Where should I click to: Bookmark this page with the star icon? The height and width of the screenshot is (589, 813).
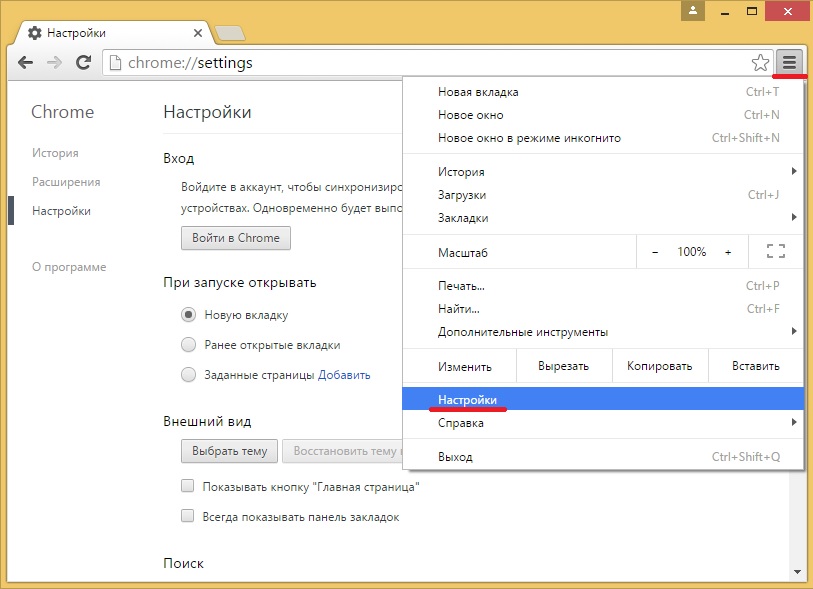click(760, 63)
